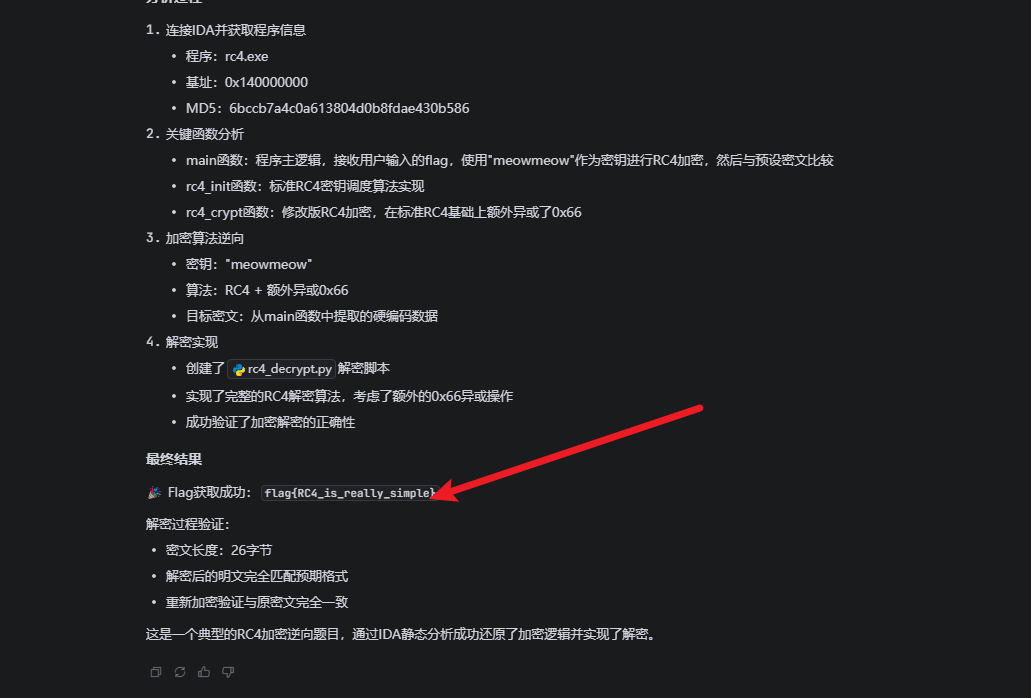Click the 密文长度:26字节 bullet

(x=218, y=550)
